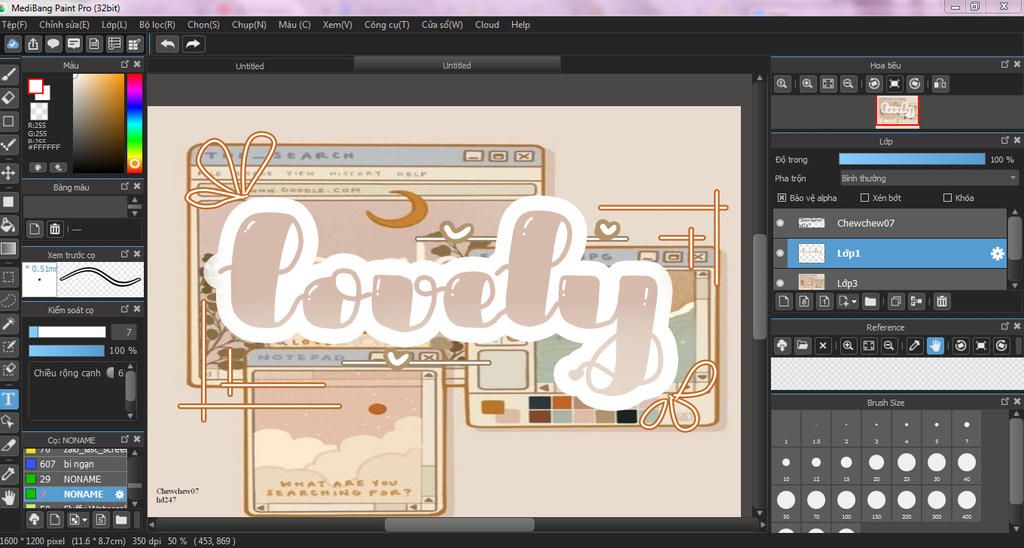Viewport: 1024px width, 548px height.
Task: Flip the canvas view in Navigator
Action: coord(940,84)
